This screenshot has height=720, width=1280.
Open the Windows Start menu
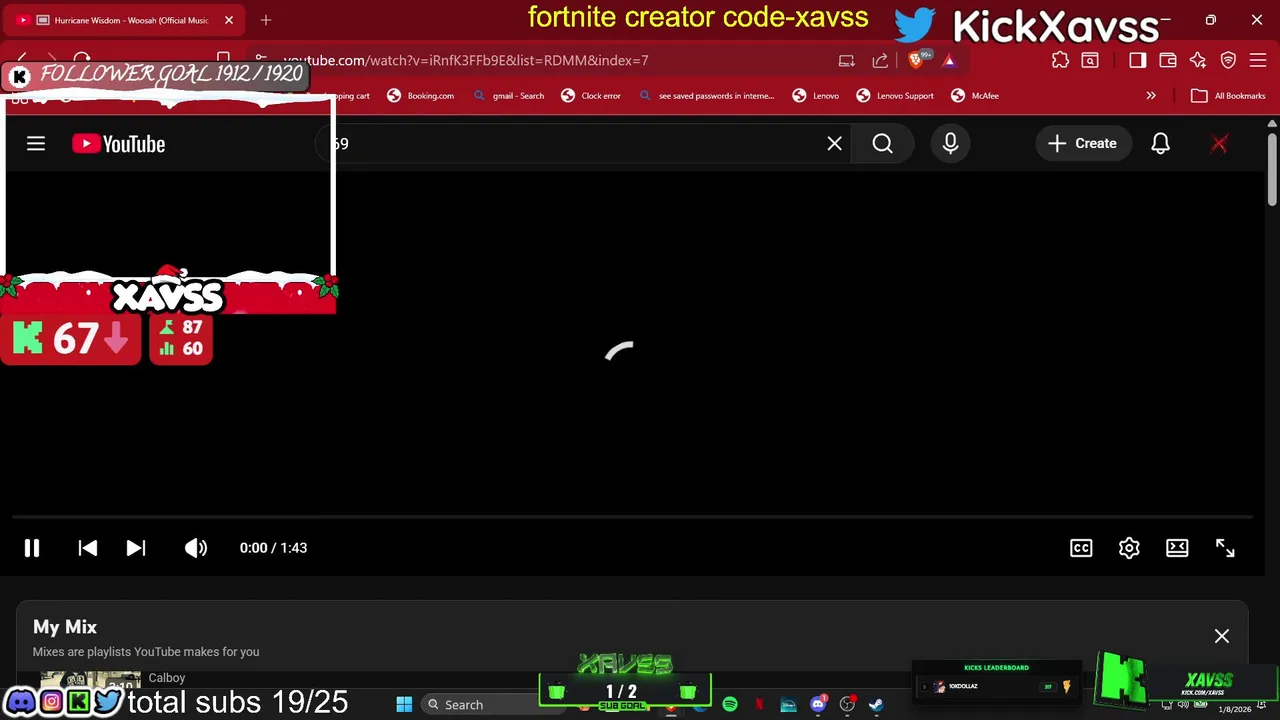coord(404,705)
